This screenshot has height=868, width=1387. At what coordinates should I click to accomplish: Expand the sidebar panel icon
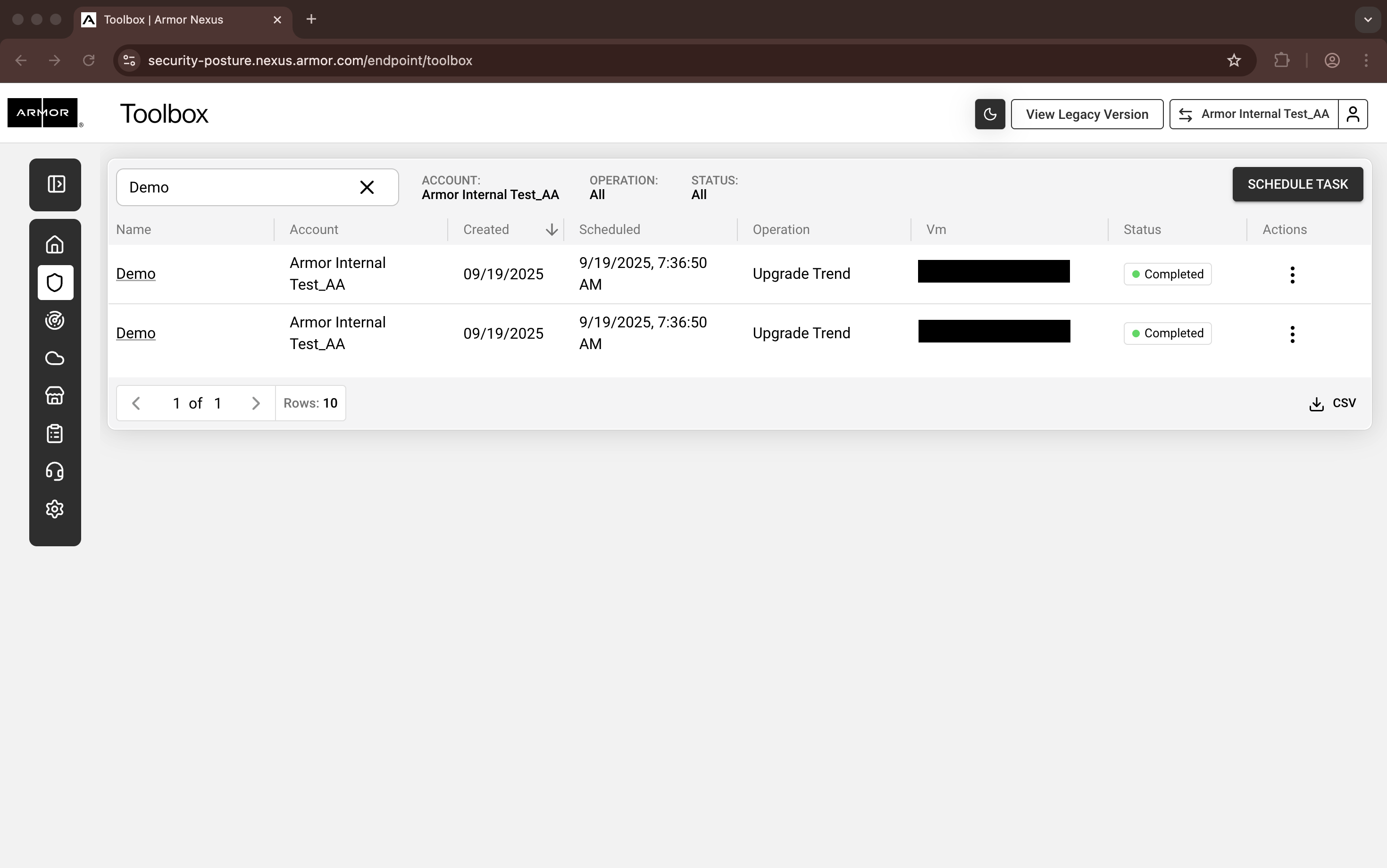[56, 184]
